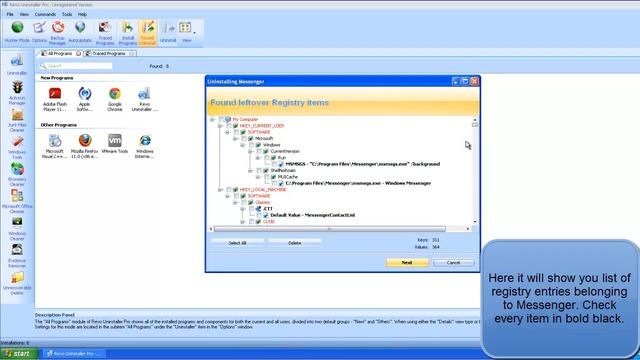This screenshot has width=640, height=360.
Task: Check the HKEY_LOCAL_MACHINE checkbox
Action: click(229, 190)
